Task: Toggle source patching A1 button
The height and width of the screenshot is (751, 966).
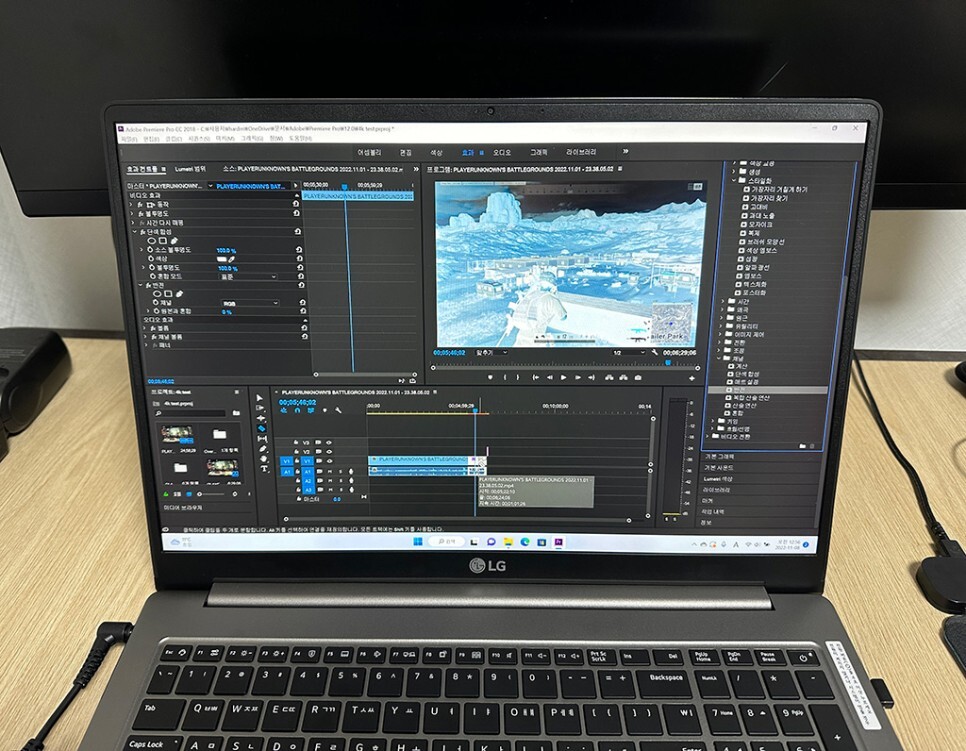Action: click(x=287, y=472)
